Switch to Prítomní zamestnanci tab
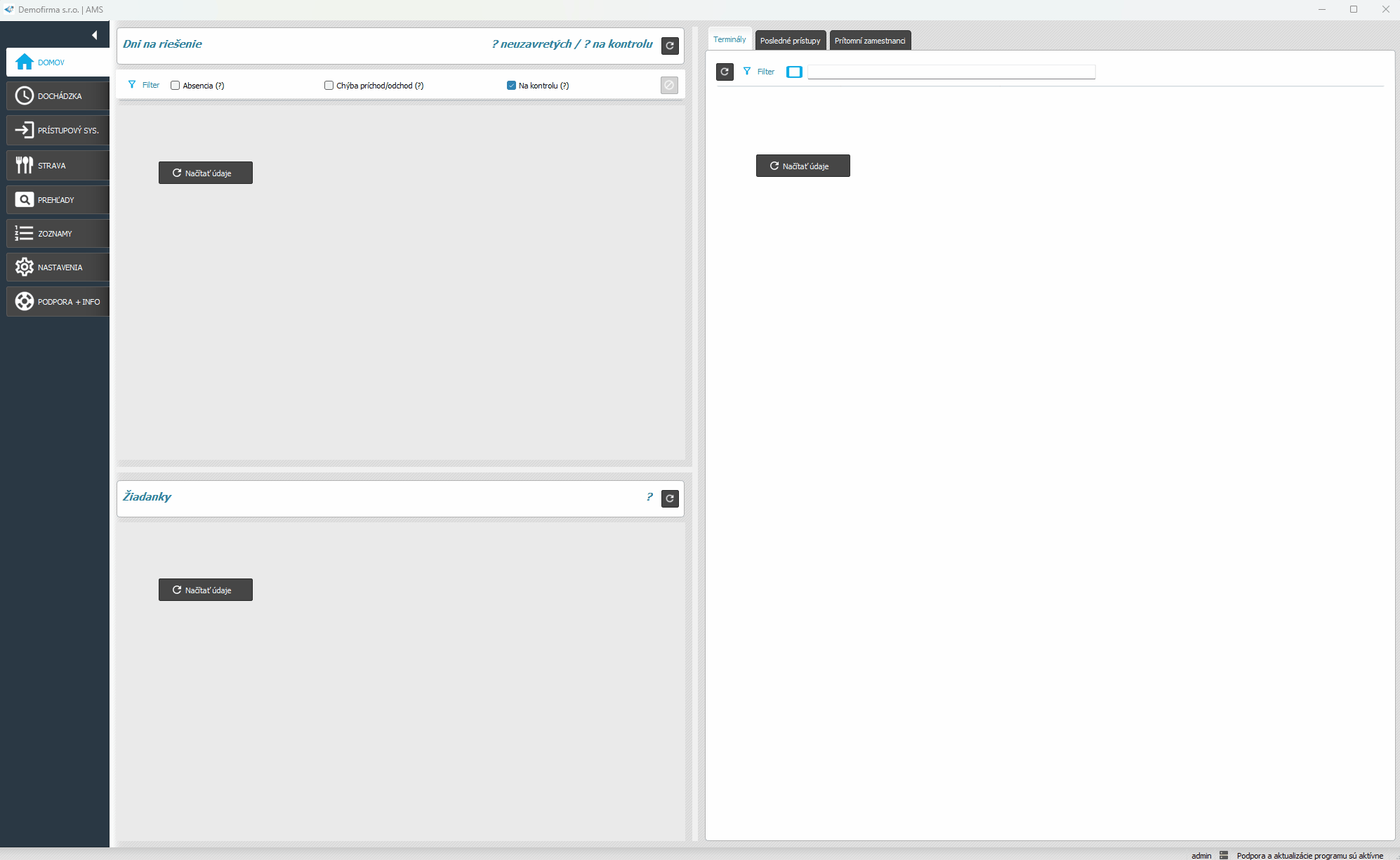Viewport: 1400px width, 860px height. click(869, 41)
